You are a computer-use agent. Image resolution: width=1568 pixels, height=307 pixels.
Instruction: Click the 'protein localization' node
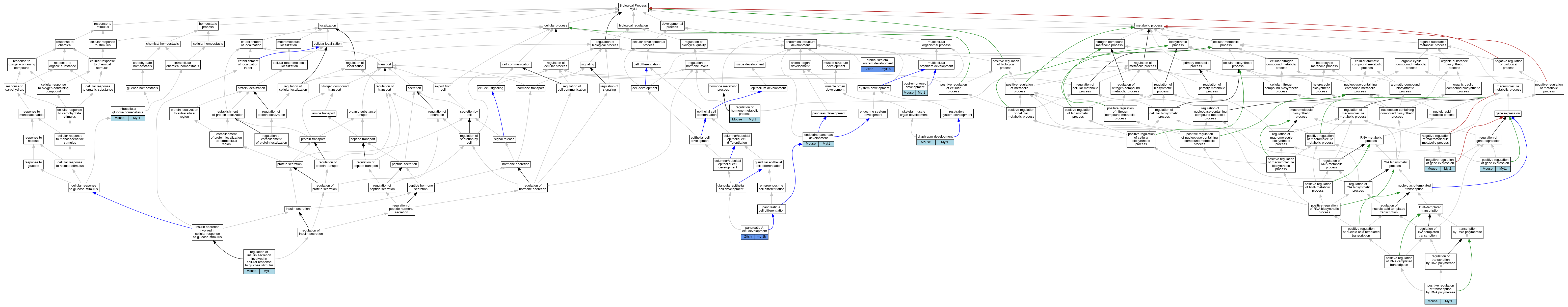pyautogui.click(x=251, y=88)
